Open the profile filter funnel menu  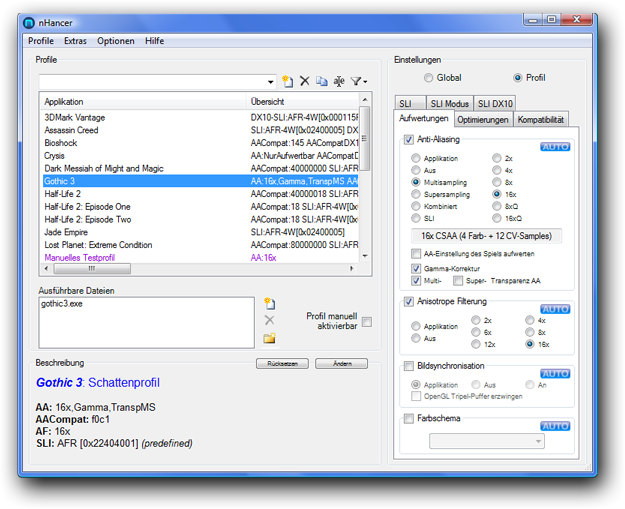click(358, 81)
